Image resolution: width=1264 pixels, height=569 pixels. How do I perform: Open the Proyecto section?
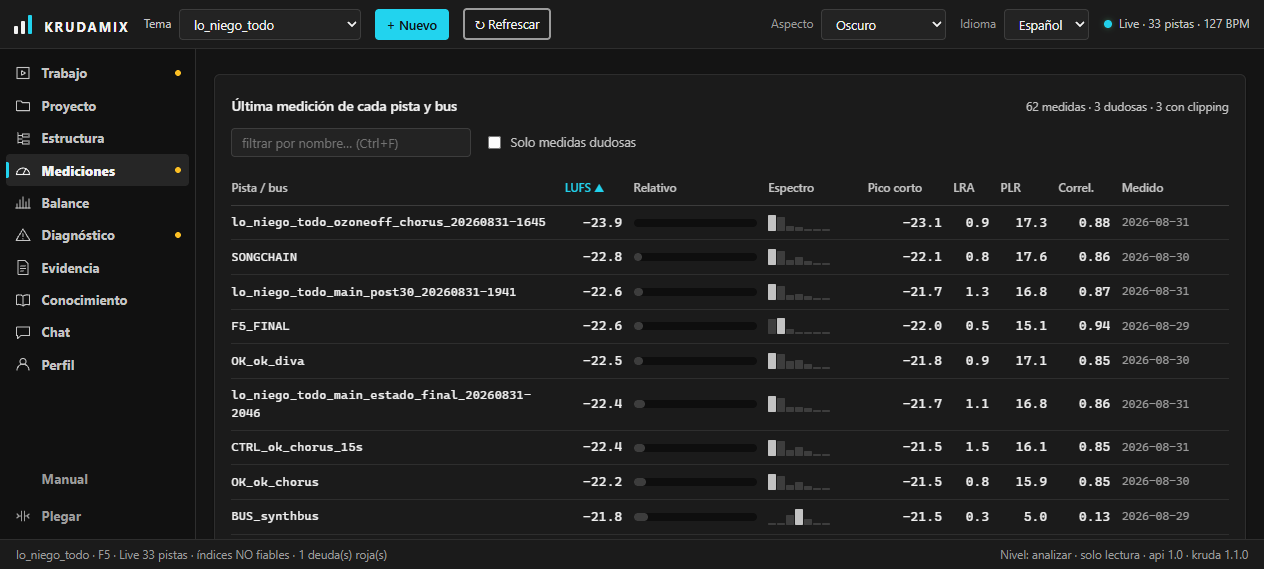click(97, 106)
